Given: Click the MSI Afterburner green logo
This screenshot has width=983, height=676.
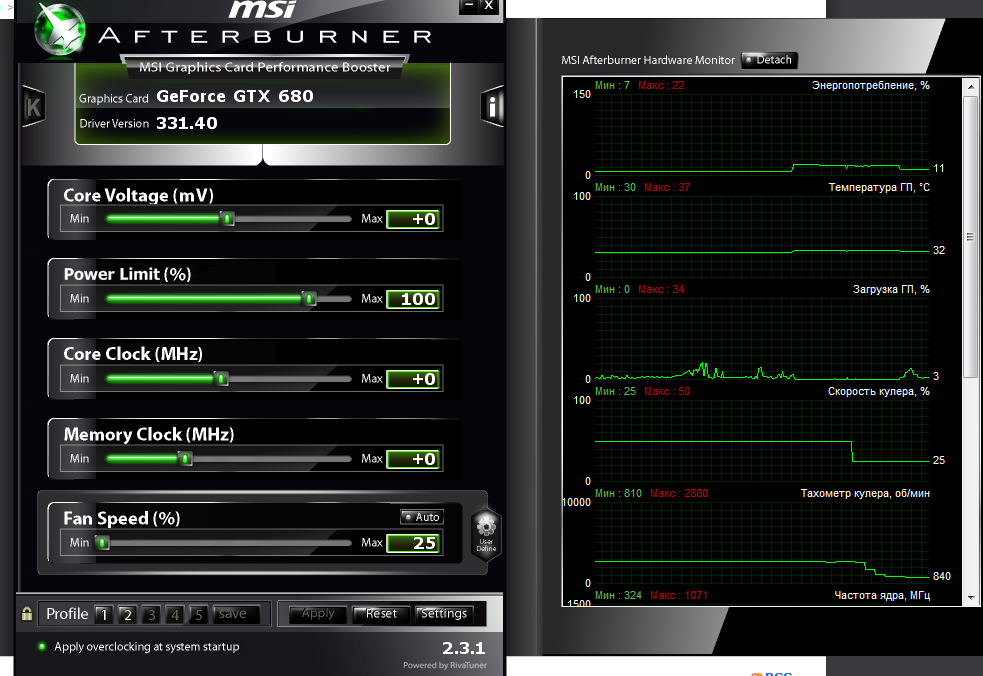Looking at the screenshot, I should tap(60, 29).
